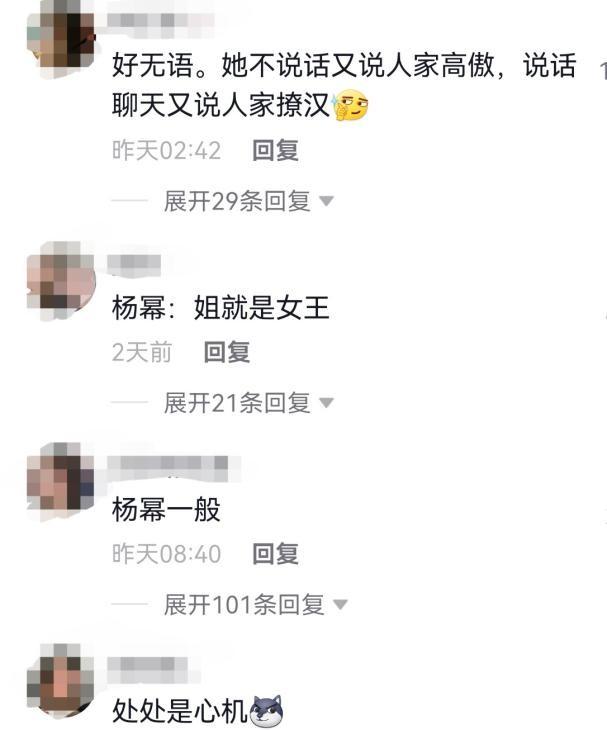Open avatar of the 杨幂一般 commenter
This screenshot has height=730, width=607.
point(61,481)
